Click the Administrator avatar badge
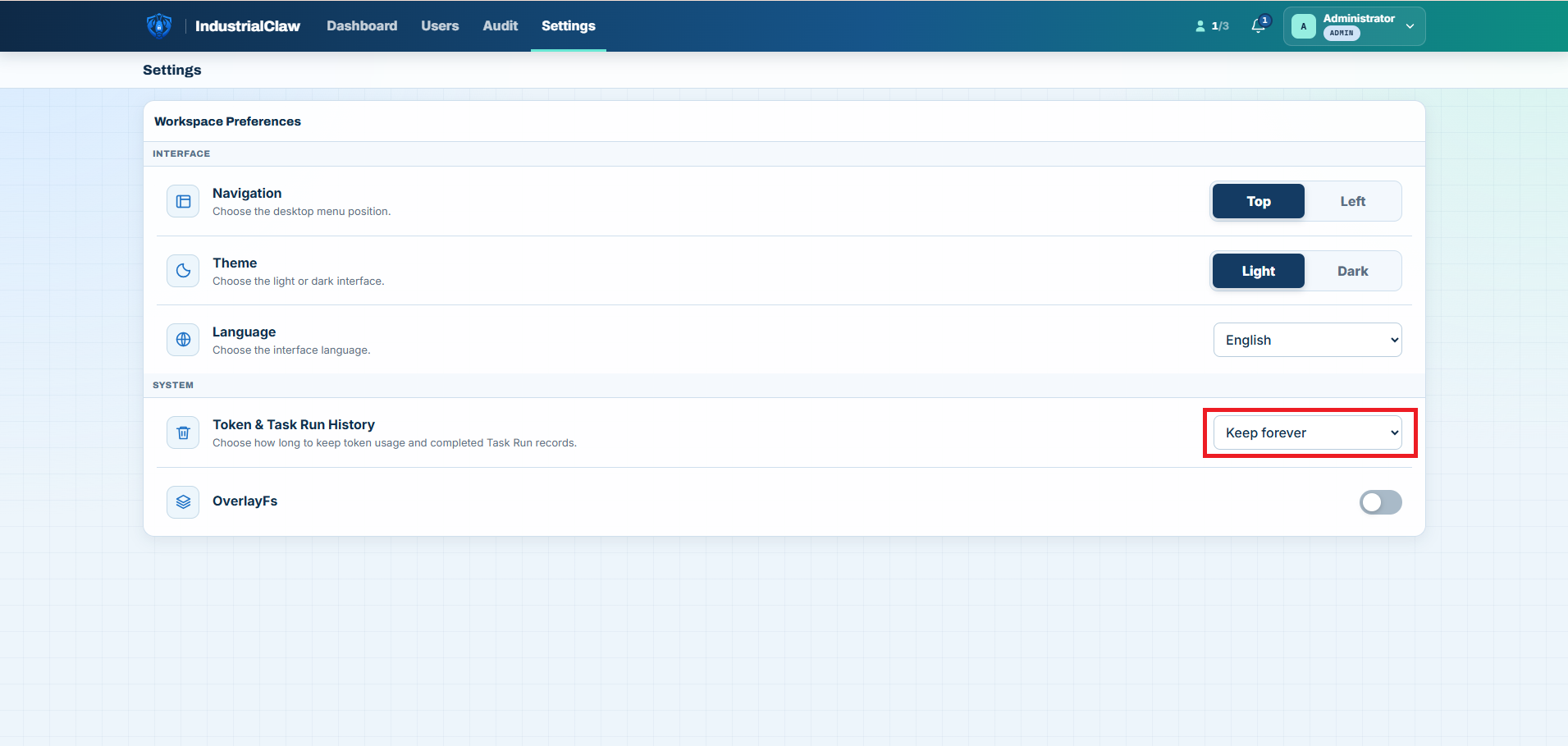 click(1304, 26)
